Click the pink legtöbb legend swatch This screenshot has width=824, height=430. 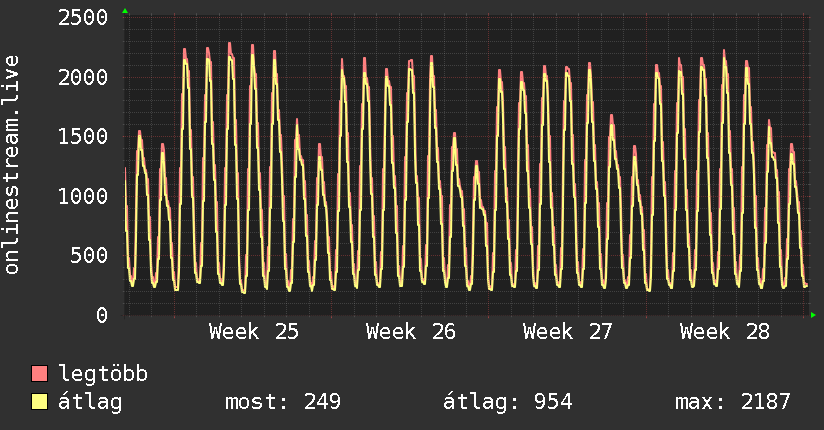pos(39,374)
